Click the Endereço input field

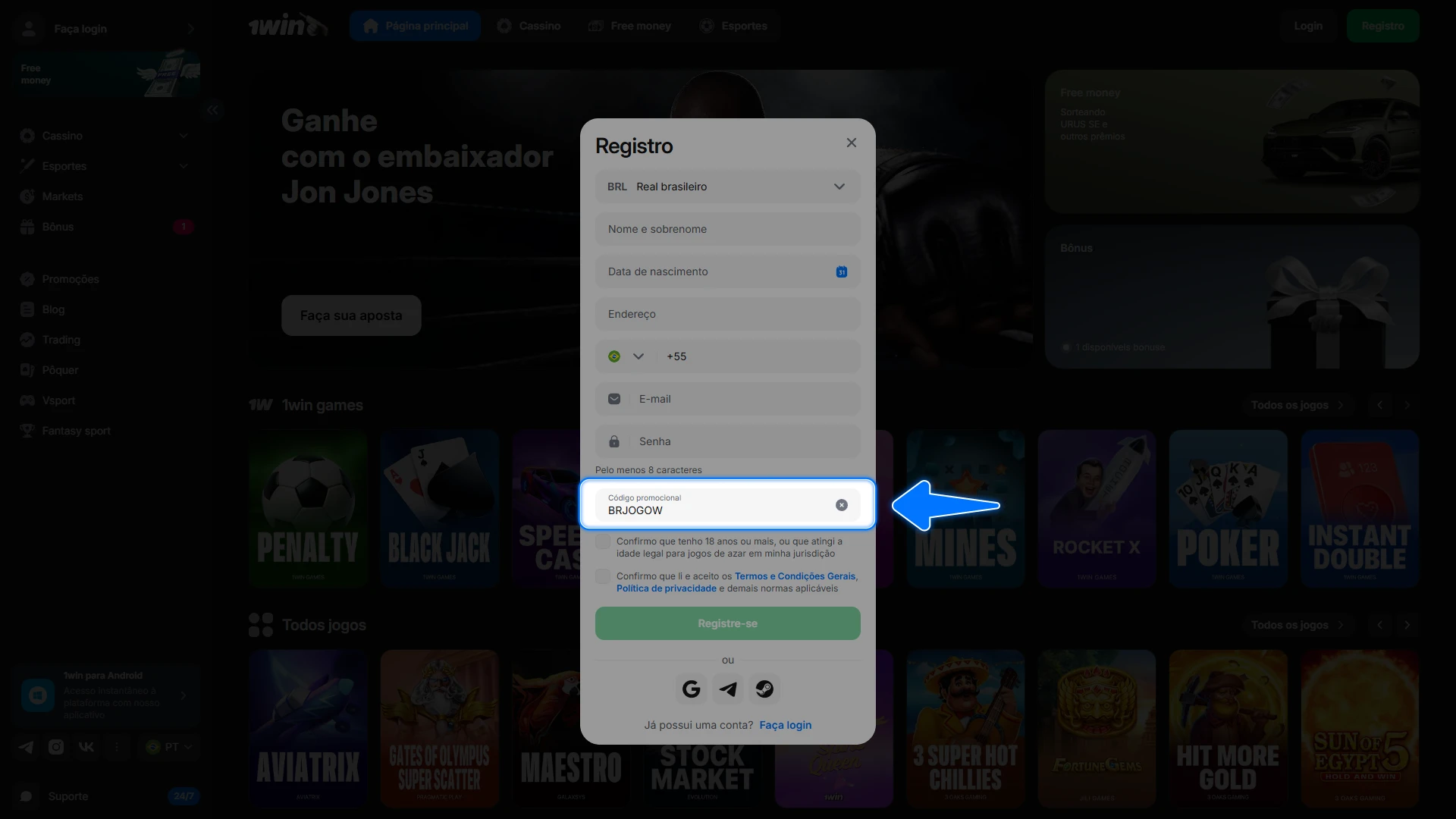[x=728, y=314]
